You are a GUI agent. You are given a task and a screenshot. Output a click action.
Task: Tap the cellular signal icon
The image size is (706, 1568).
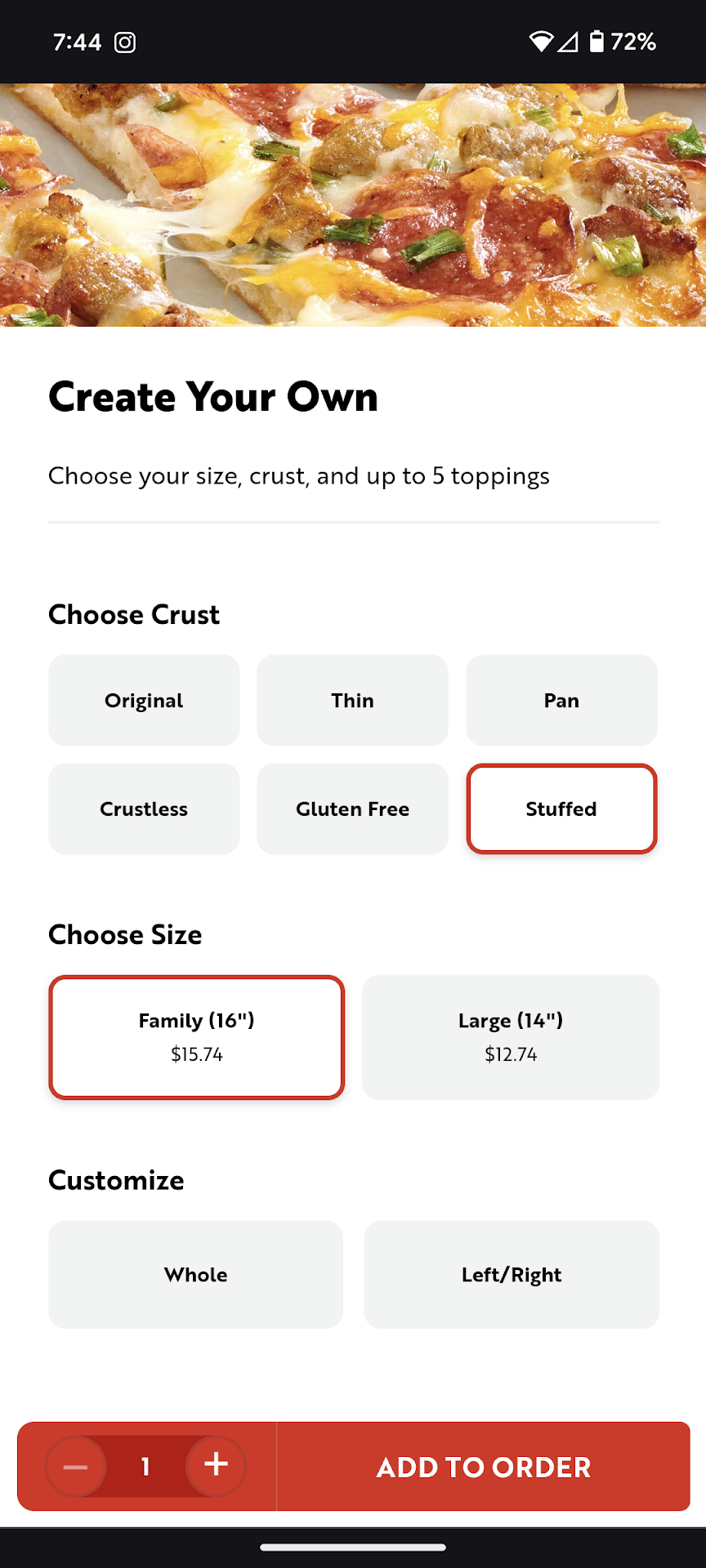[569, 42]
